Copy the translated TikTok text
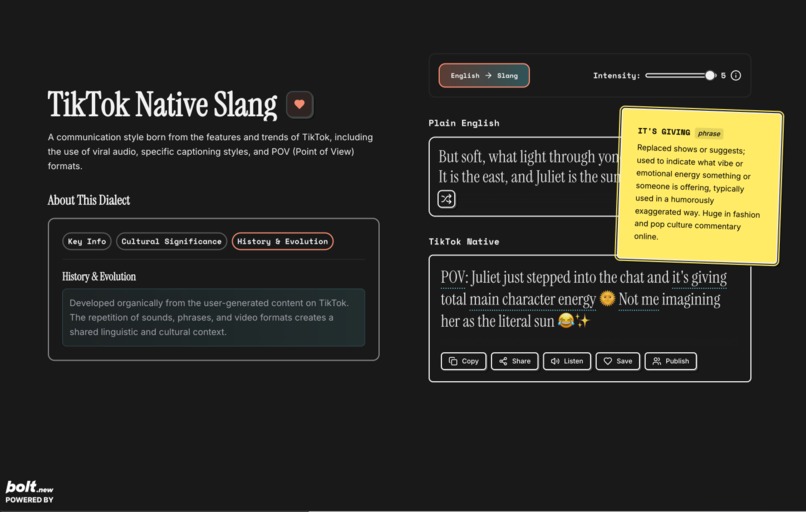The height and width of the screenshot is (512, 806). point(463,361)
